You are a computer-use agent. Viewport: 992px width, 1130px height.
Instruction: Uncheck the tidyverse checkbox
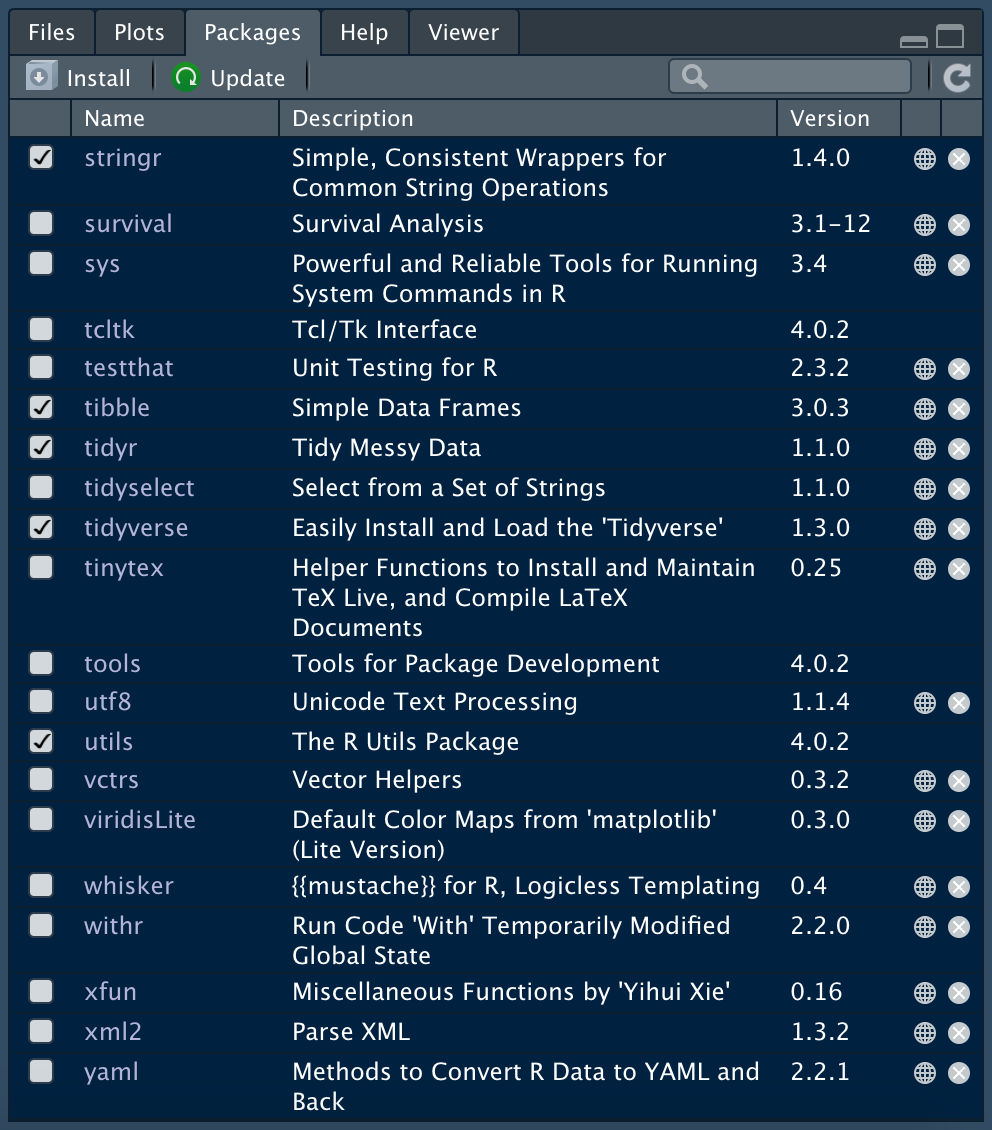(x=41, y=528)
